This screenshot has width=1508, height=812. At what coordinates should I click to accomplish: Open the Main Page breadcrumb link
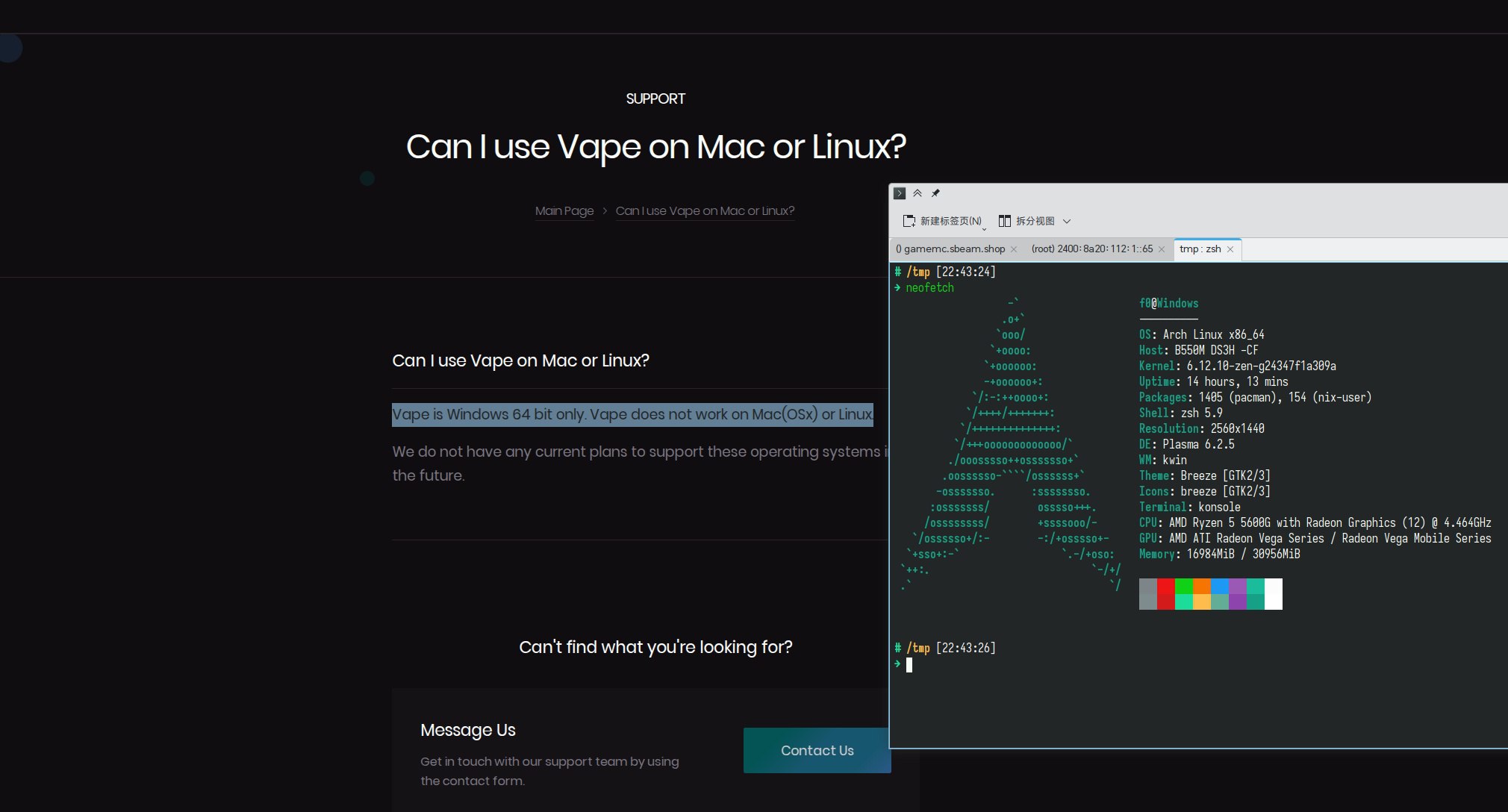pyautogui.click(x=564, y=211)
